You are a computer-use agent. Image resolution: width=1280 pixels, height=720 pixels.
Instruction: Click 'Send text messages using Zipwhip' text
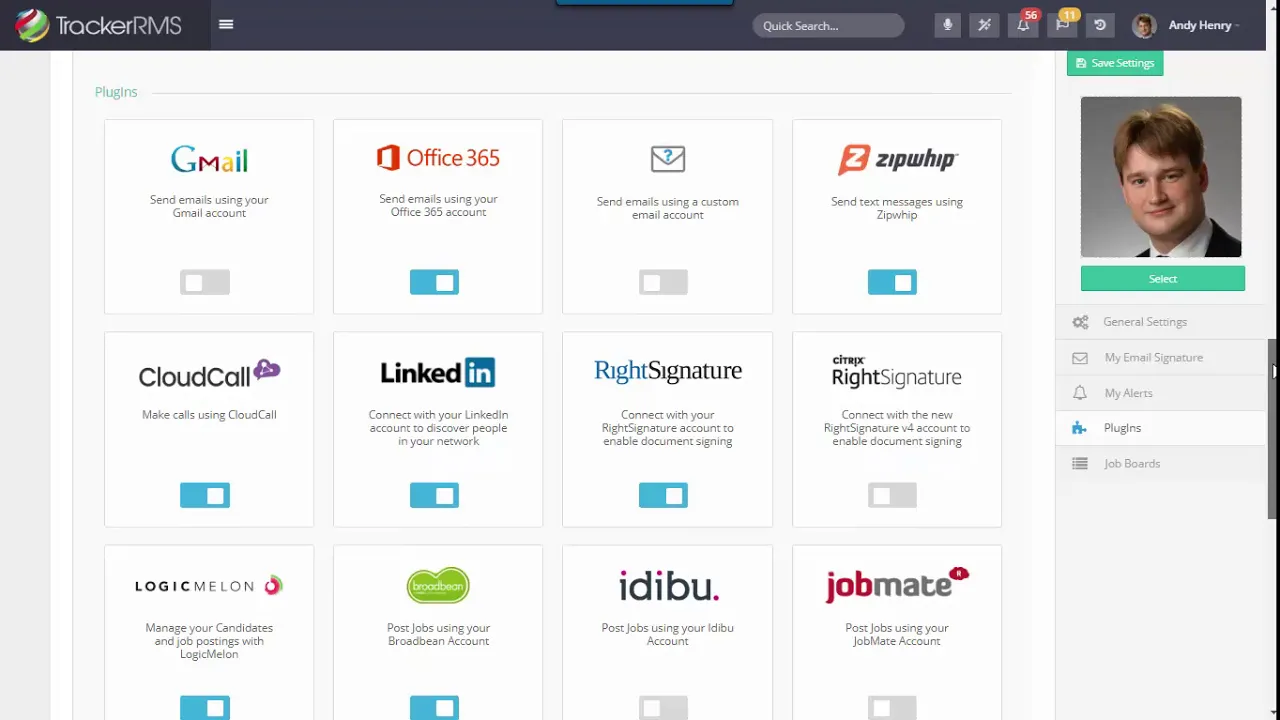(x=897, y=208)
